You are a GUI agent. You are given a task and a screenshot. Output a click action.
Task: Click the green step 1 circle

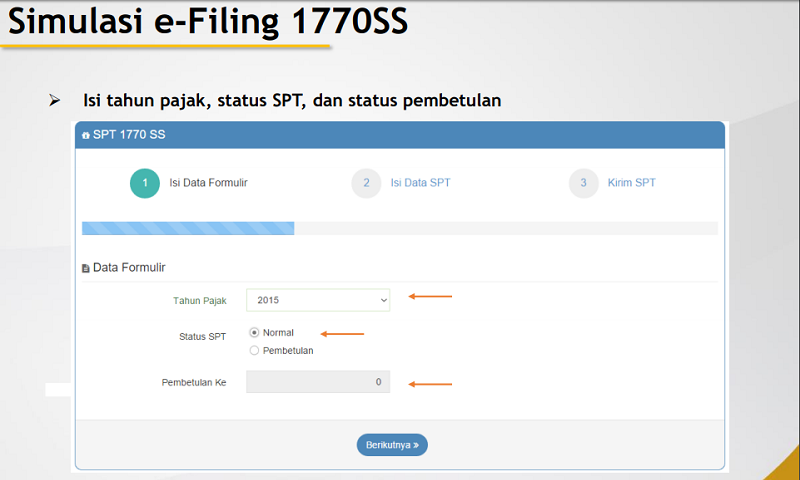tap(145, 183)
